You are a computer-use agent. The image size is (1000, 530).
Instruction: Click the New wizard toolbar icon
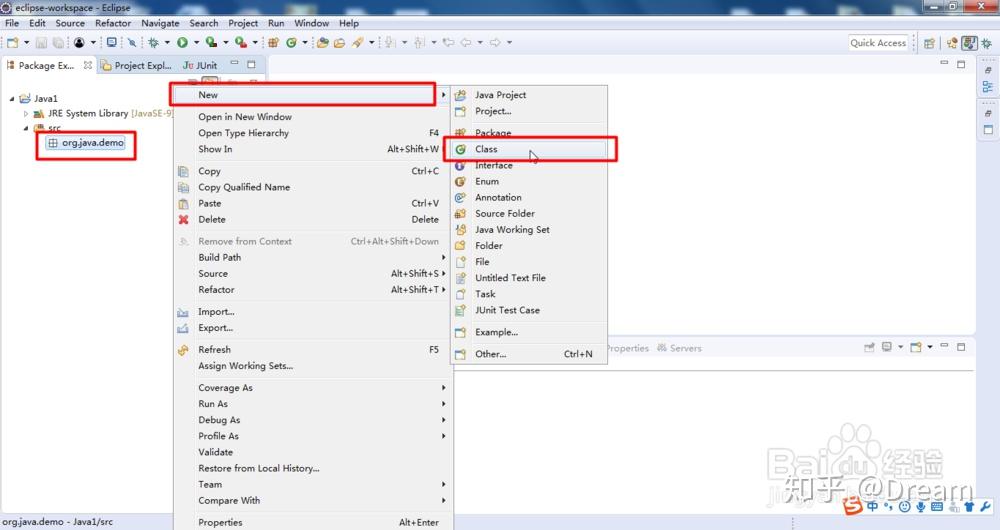[12, 43]
